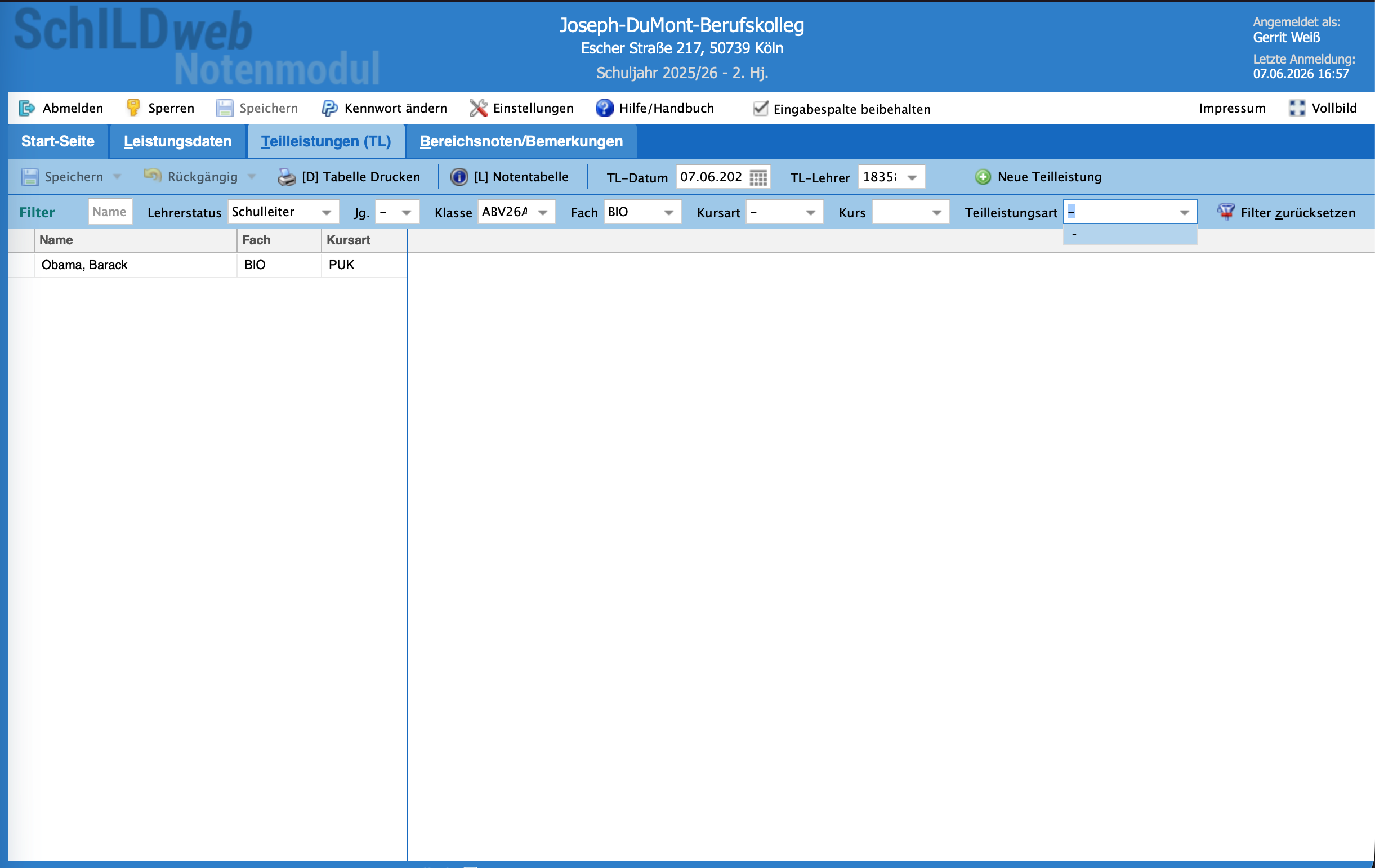
Task: Click the Kursart column header
Action: coord(364,240)
